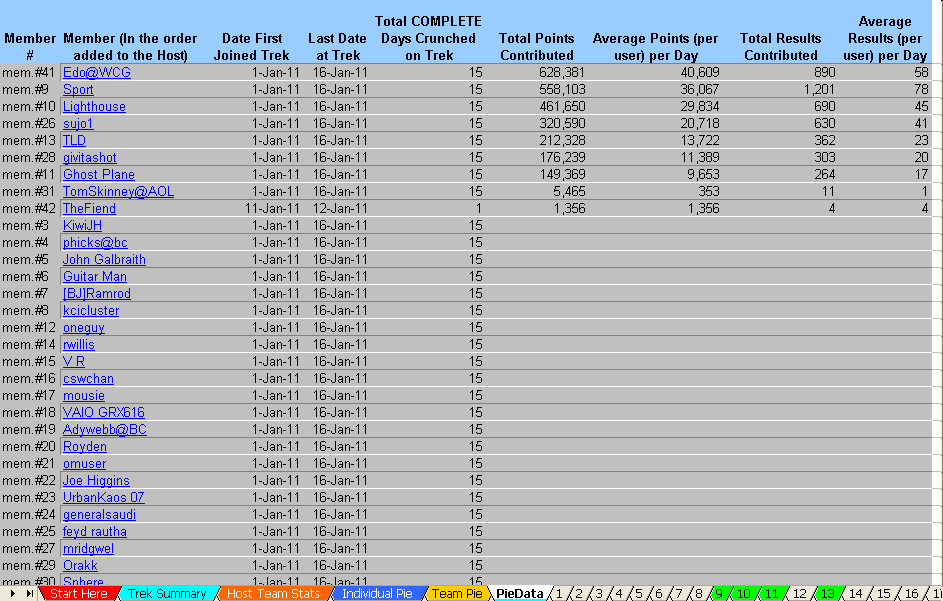Click the Lighthouse member link
The width and height of the screenshot is (943, 601).
pos(94,107)
